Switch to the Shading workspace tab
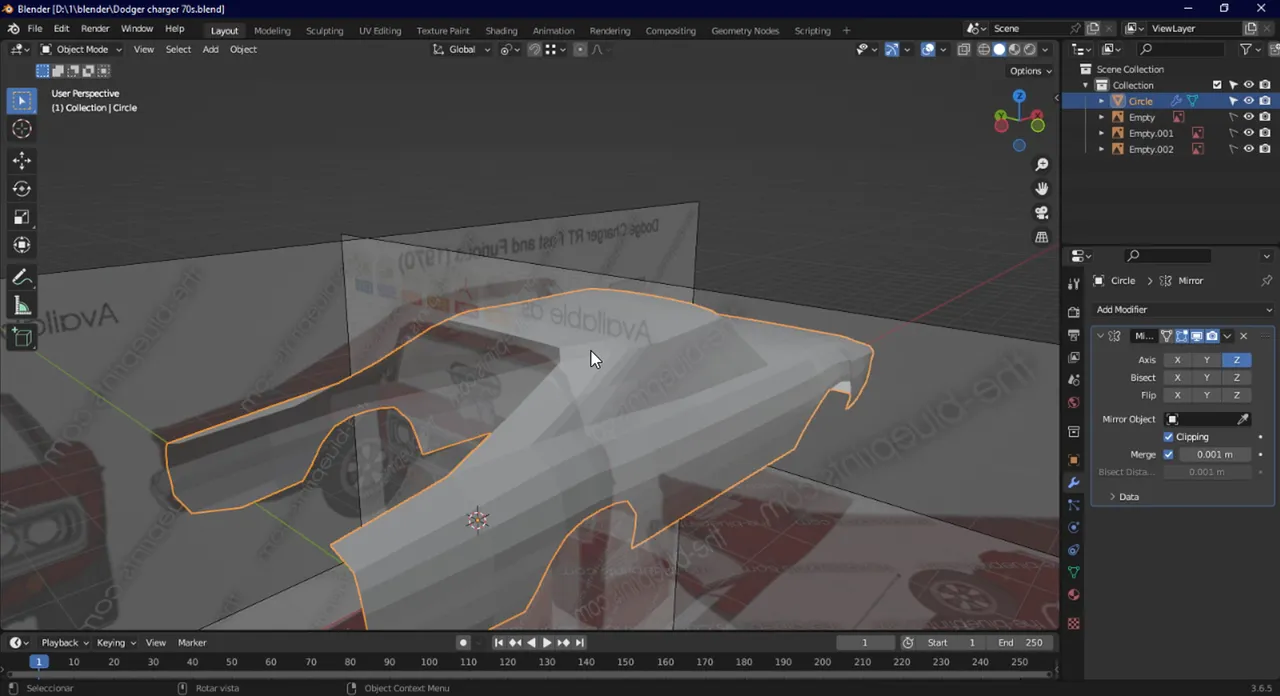 point(501,30)
